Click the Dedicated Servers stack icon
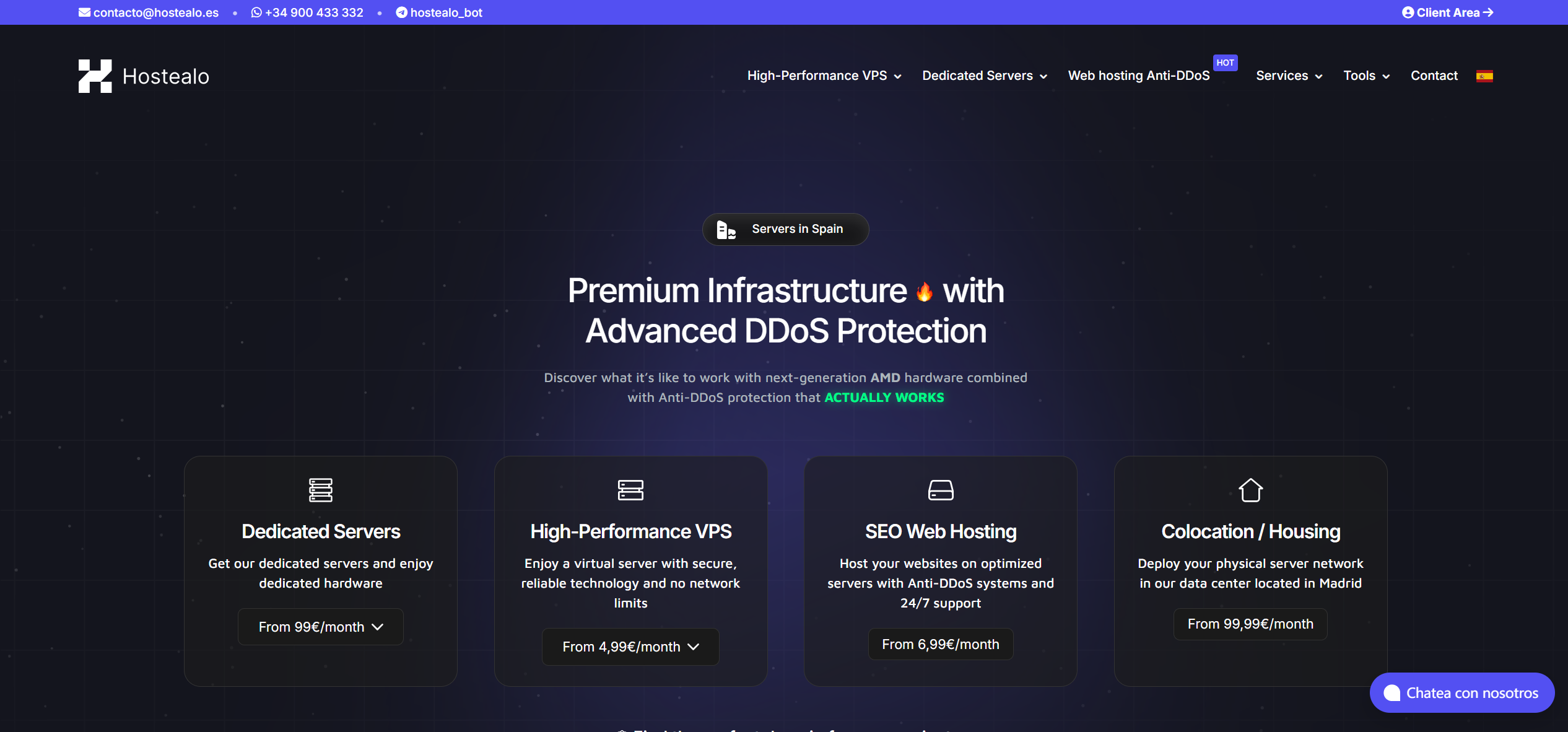The width and height of the screenshot is (1568, 732). click(x=321, y=490)
